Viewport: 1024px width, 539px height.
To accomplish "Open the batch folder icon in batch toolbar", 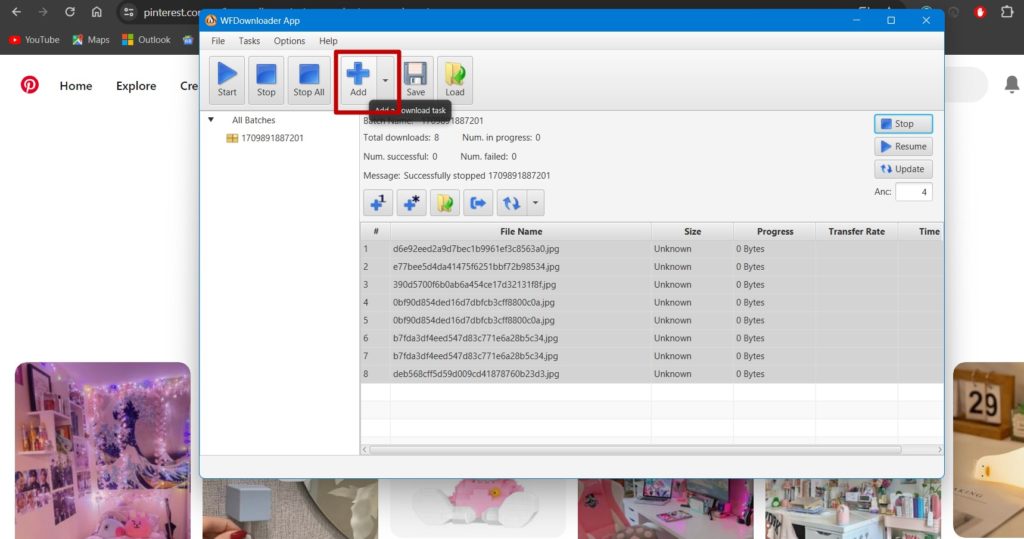I will tap(445, 203).
